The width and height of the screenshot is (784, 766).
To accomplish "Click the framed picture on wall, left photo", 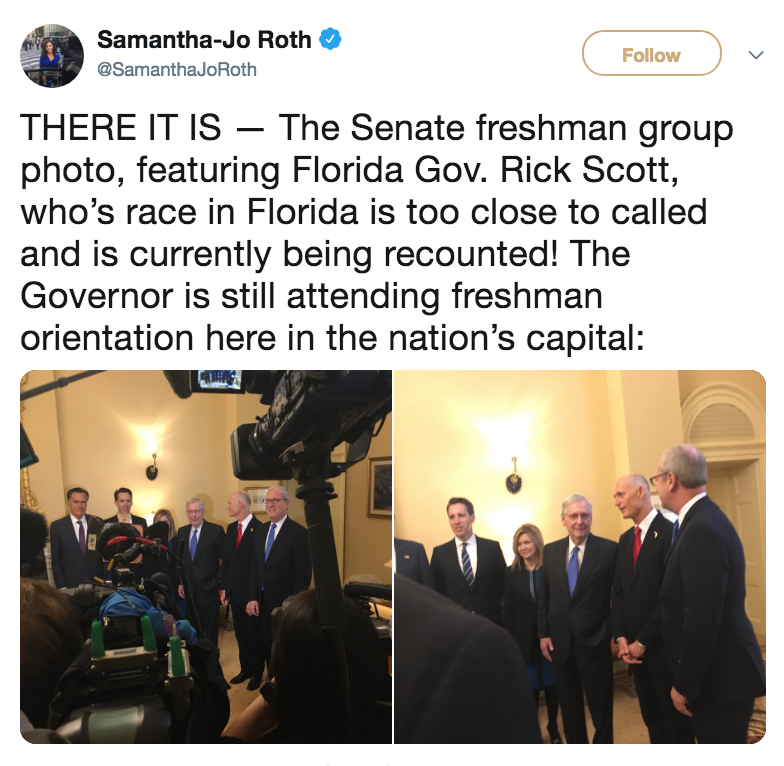I will 380,486.
